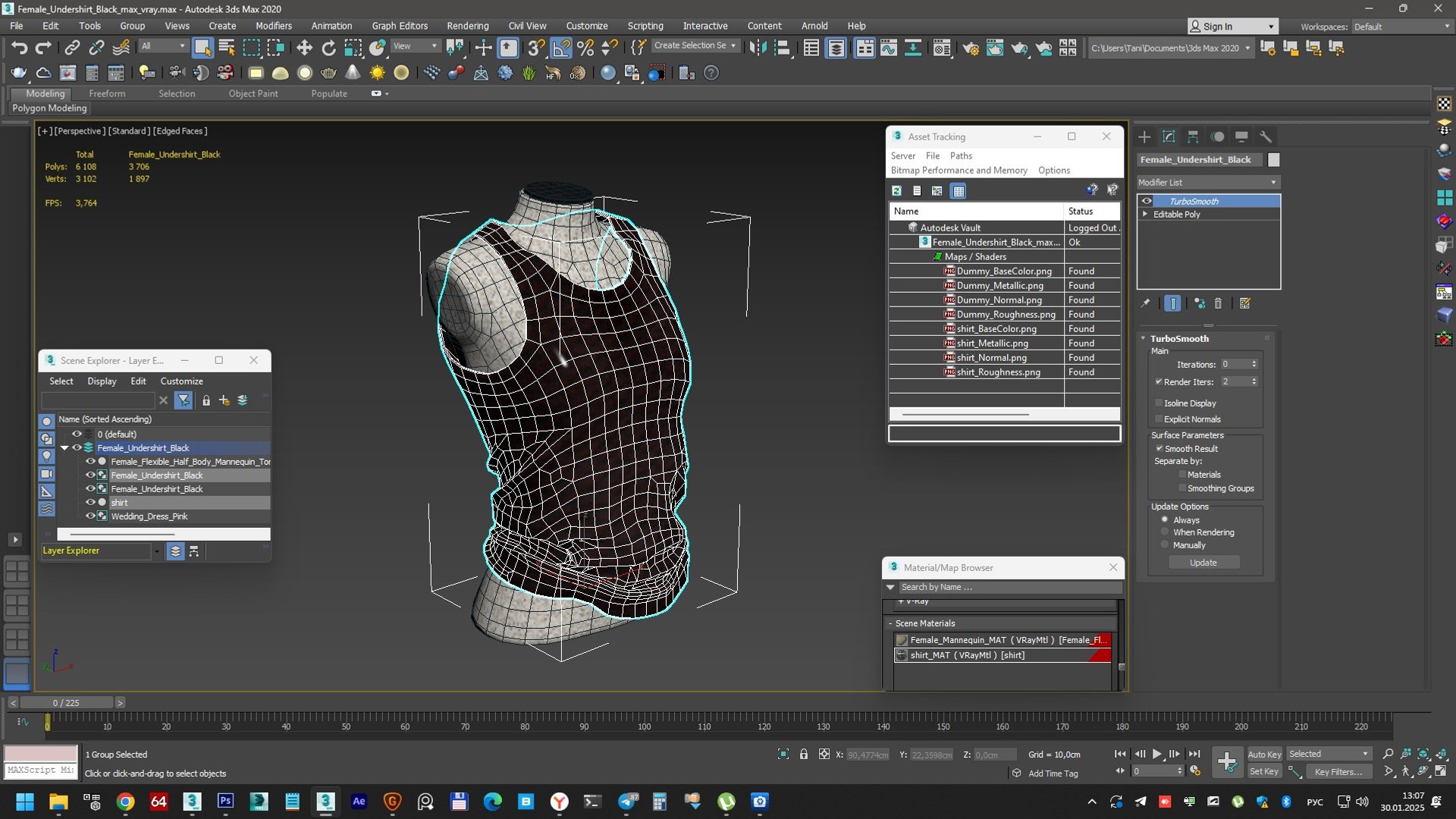Open the Hierarchy tab in command panel
Viewport: 1456px width, 819px height.
point(1193,136)
